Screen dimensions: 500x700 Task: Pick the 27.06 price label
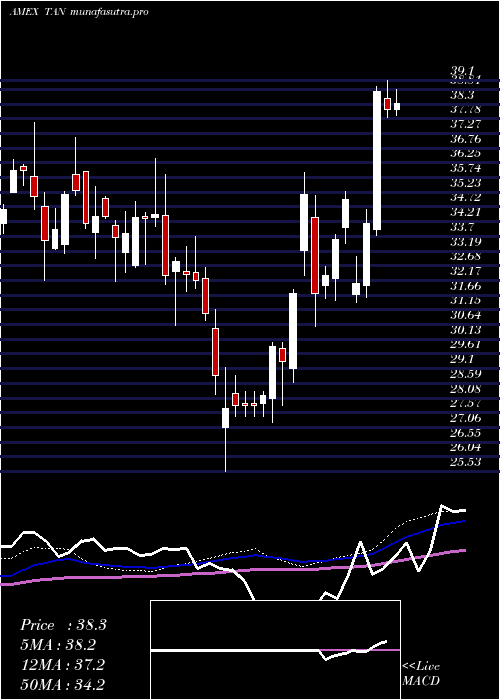click(466, 418)
